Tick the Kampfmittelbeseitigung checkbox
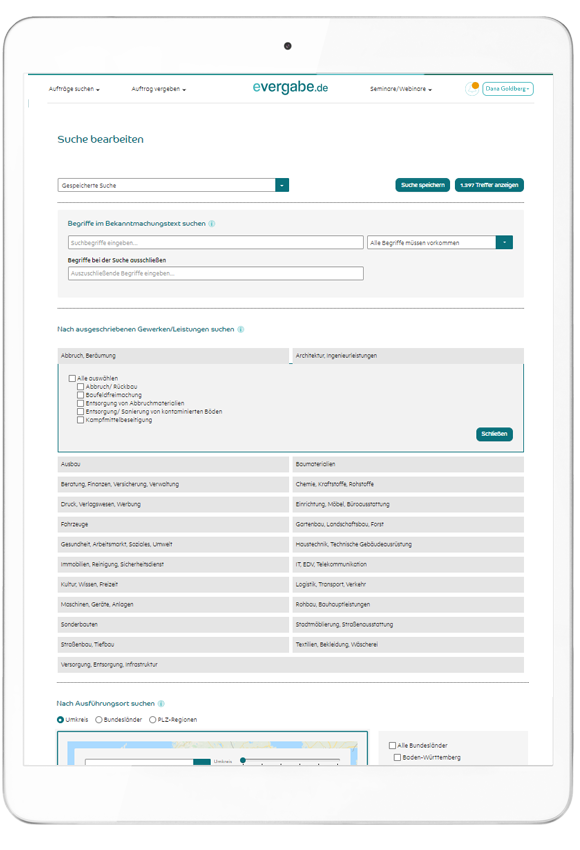The width and height of the screenshot is (580, 850). point(80,420)
